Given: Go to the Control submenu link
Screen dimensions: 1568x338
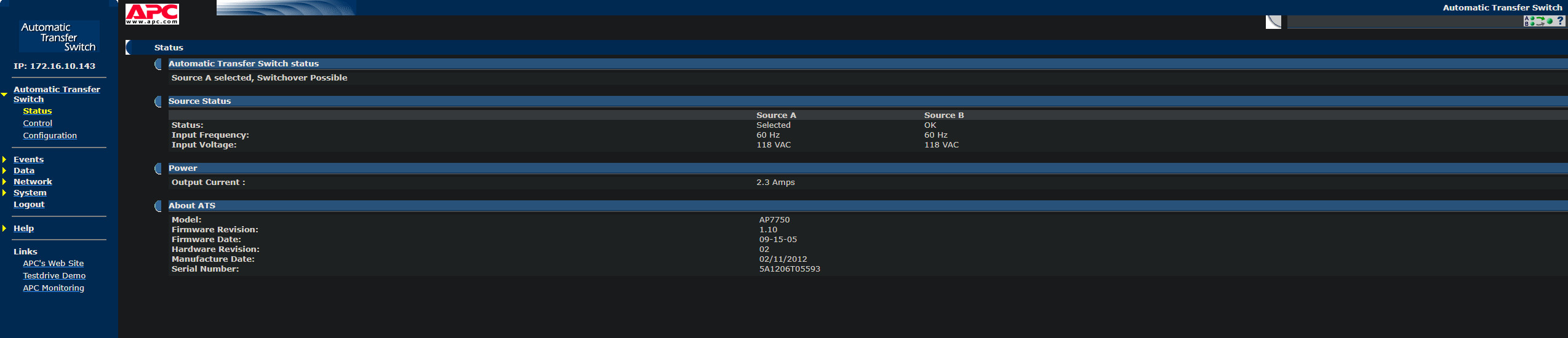Looking at the screenshot, I should click(38, 124).
